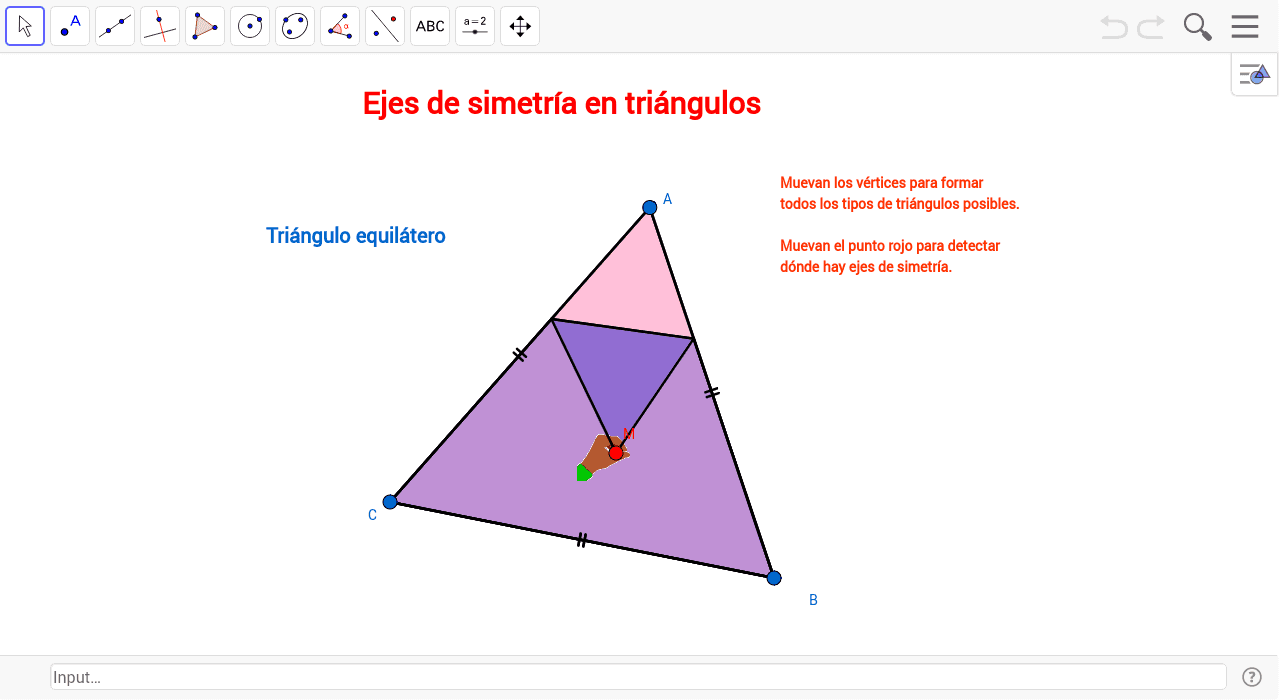Click the 'Triángulo equilátero' label

(x=356, y=236)
